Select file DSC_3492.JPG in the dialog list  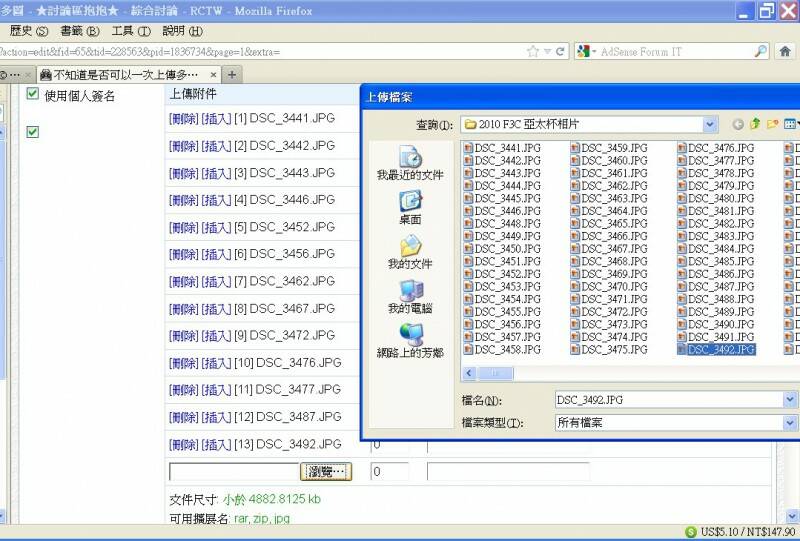pos(715,350)
